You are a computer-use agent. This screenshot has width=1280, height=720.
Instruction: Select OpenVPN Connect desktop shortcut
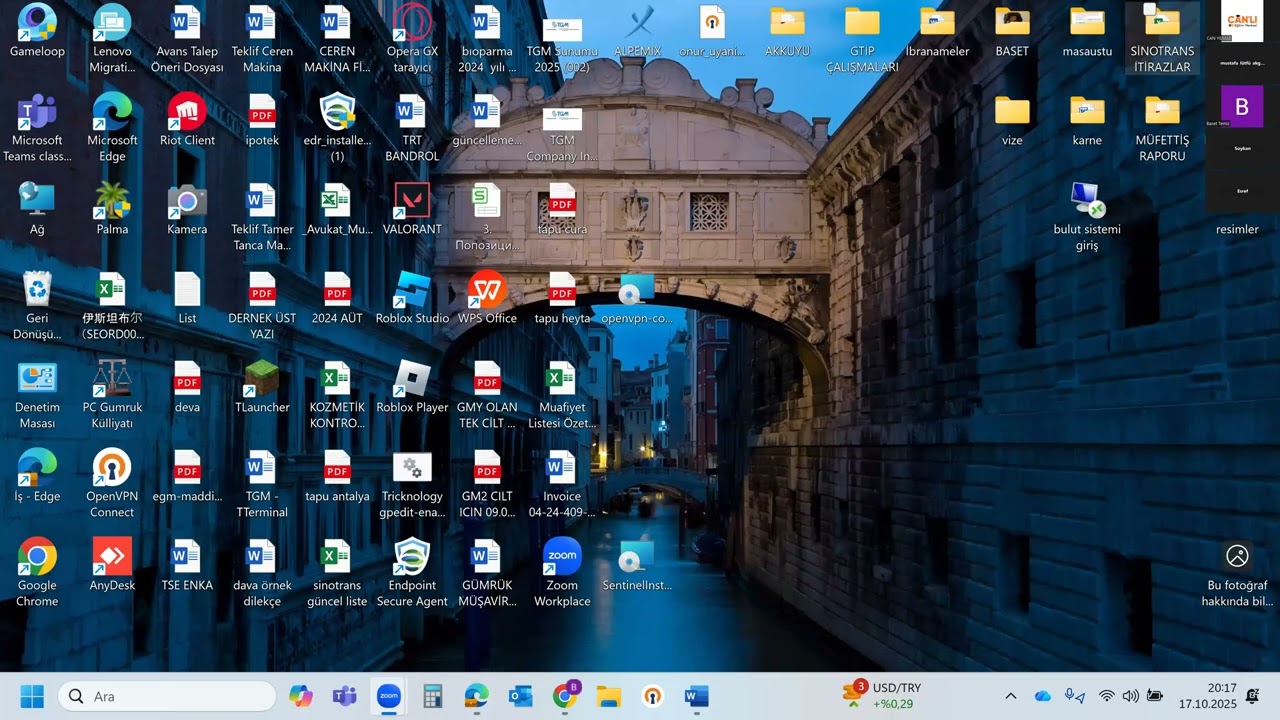pyautogui.click(x=112, y=485)
